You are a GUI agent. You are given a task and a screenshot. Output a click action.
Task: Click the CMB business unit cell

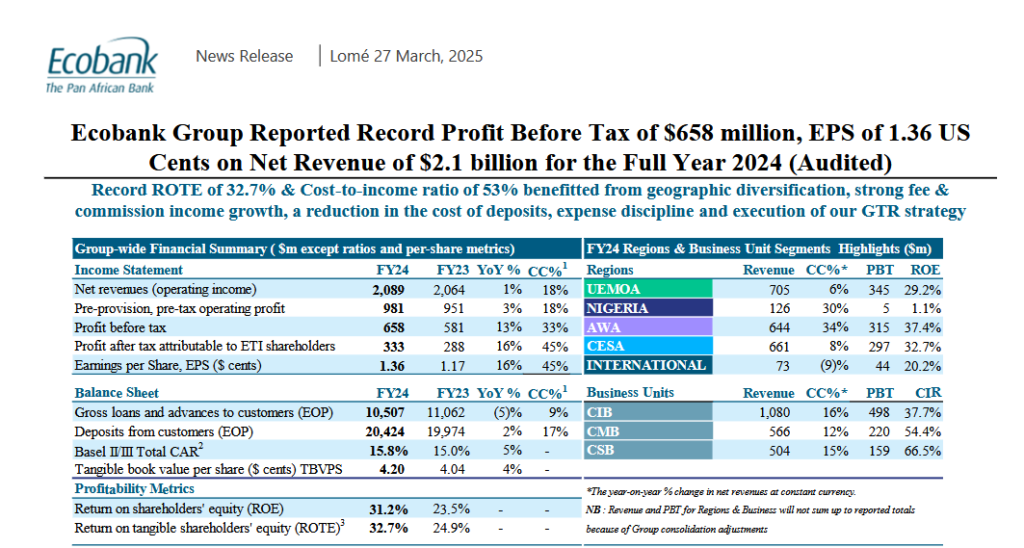[648, 431]
